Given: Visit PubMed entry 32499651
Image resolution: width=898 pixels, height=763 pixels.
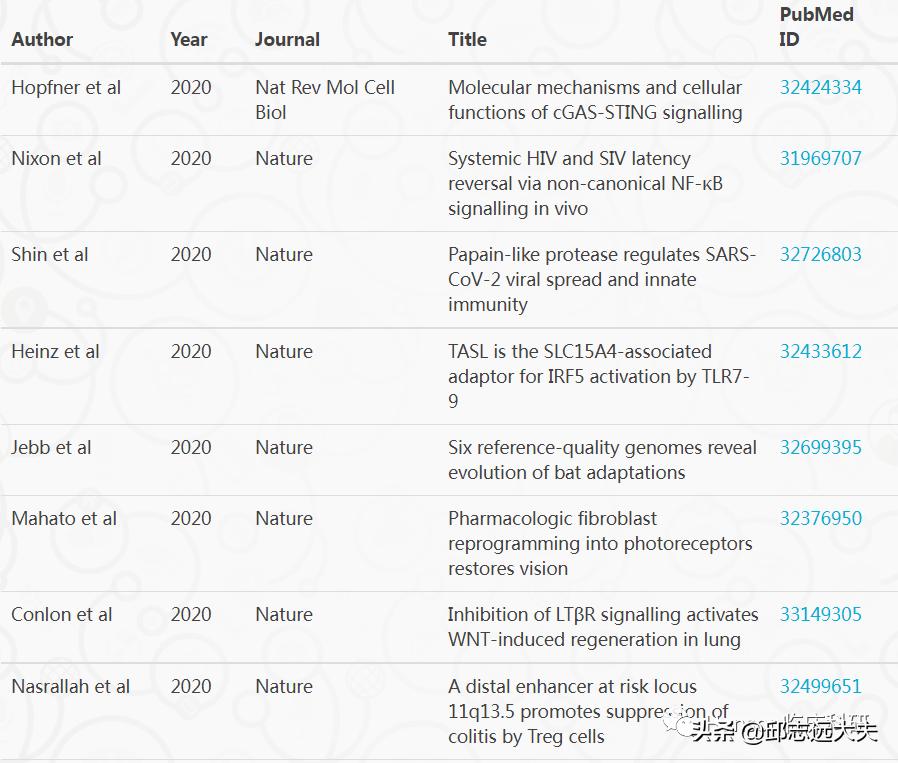Looking at the screenshot, I should [820, 686].
